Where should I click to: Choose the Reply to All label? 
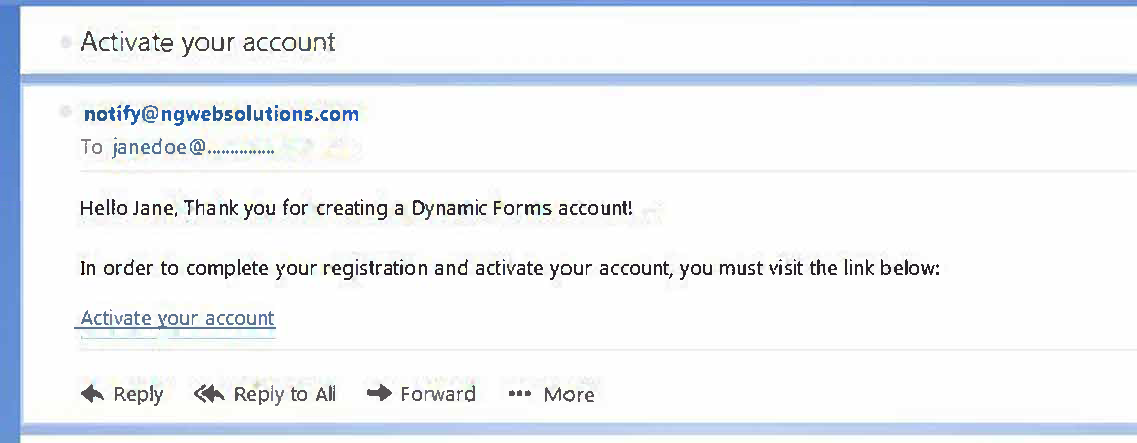[284, 394]
